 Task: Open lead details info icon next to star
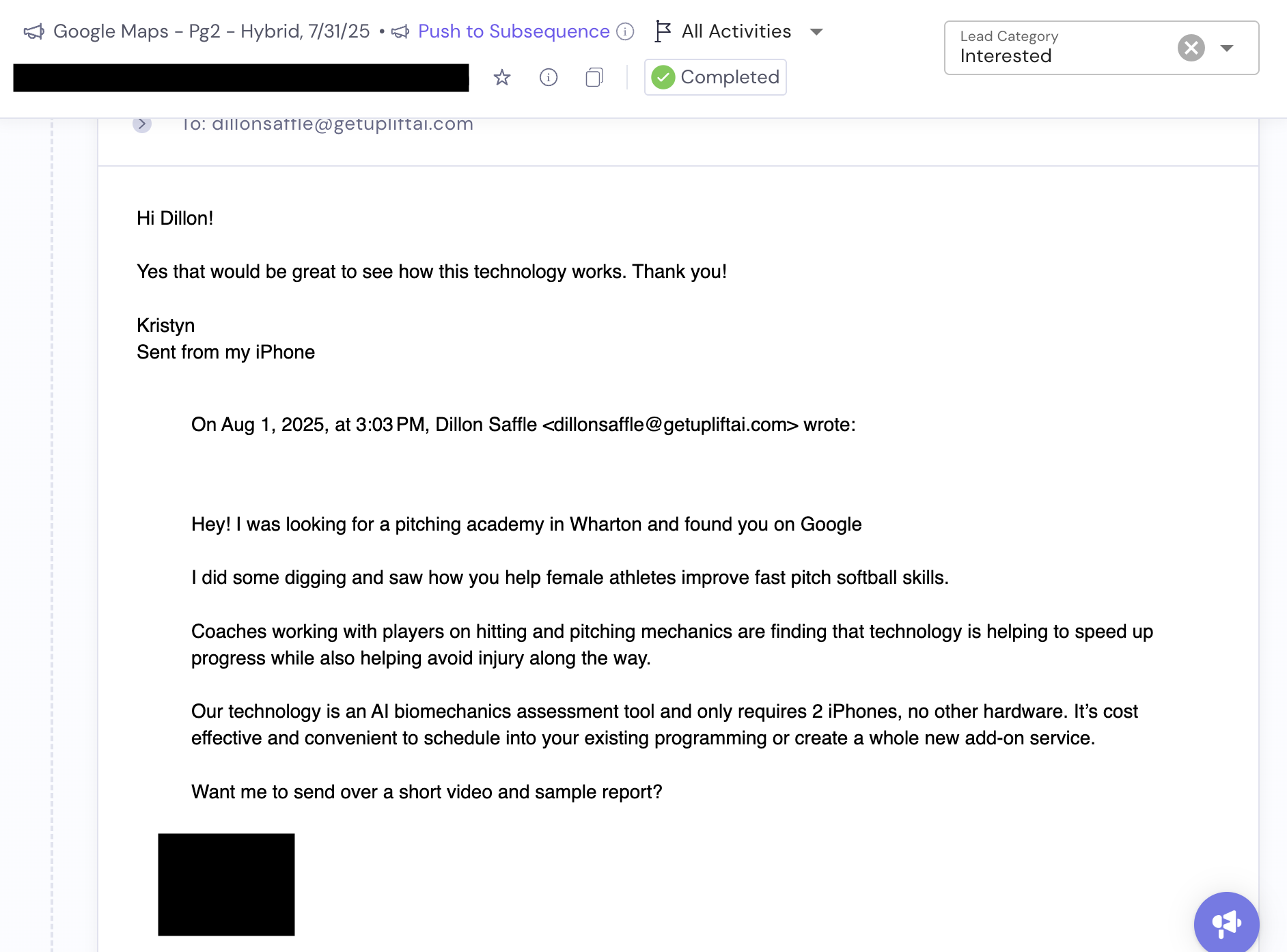point(549,77)
